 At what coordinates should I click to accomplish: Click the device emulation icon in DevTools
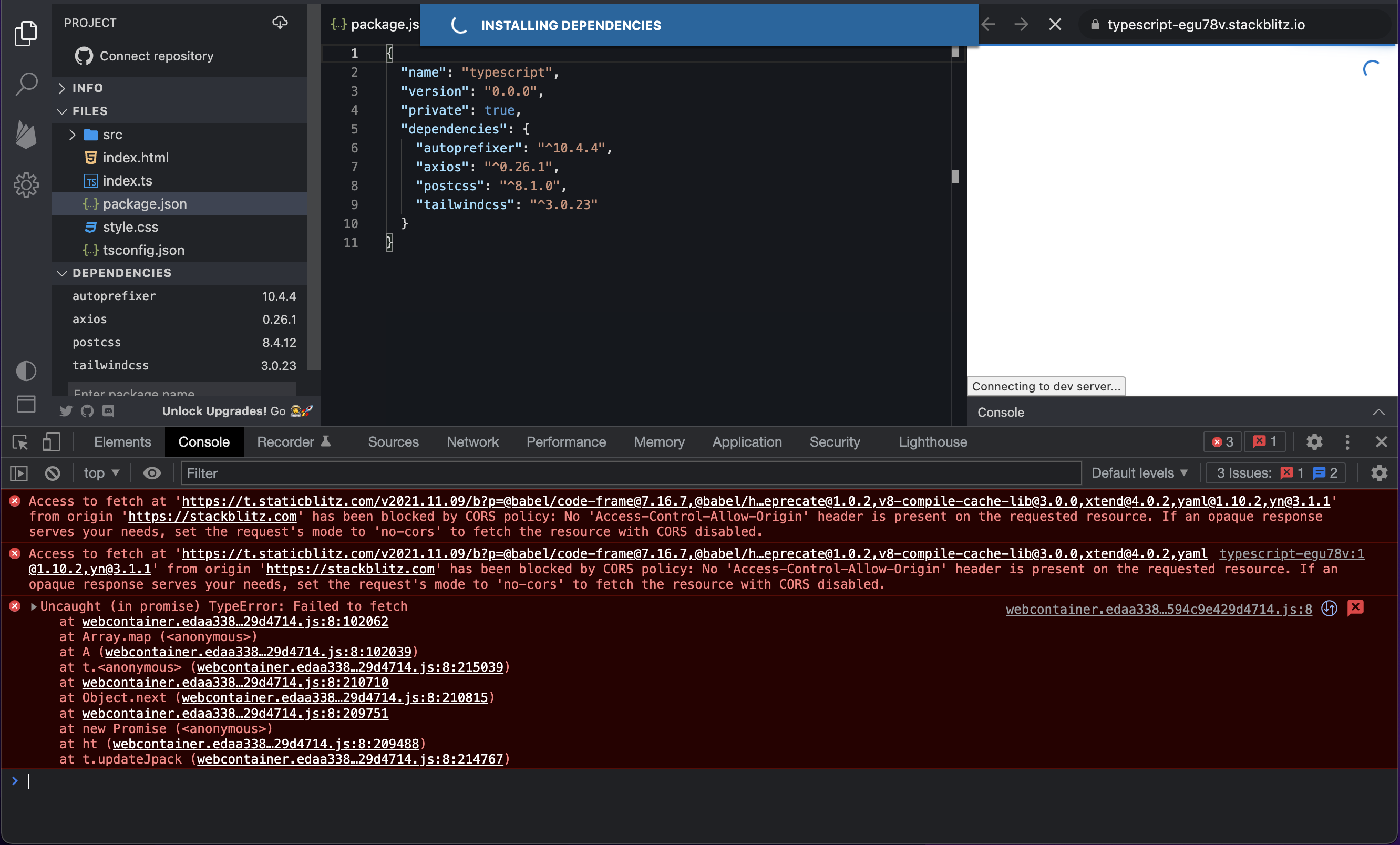[x=51, y=442]
